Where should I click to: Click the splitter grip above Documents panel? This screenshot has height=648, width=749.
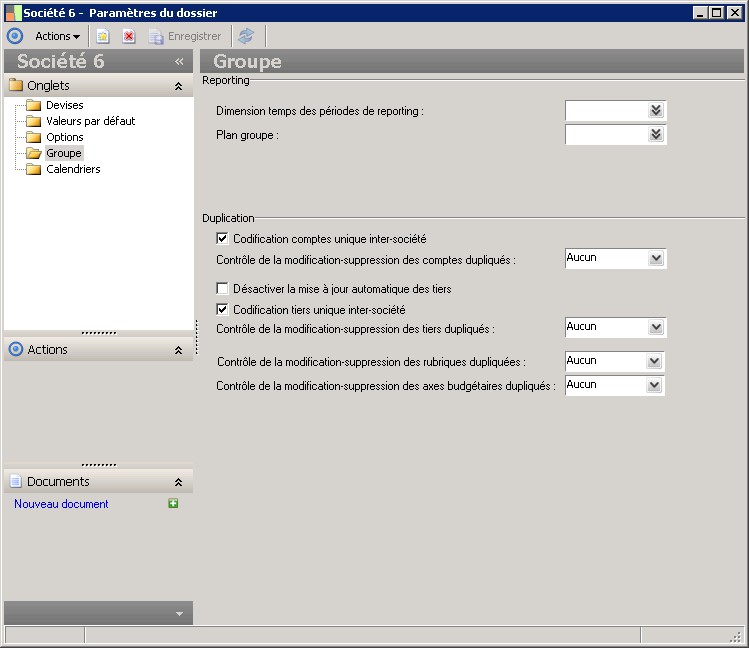(99, 465)
